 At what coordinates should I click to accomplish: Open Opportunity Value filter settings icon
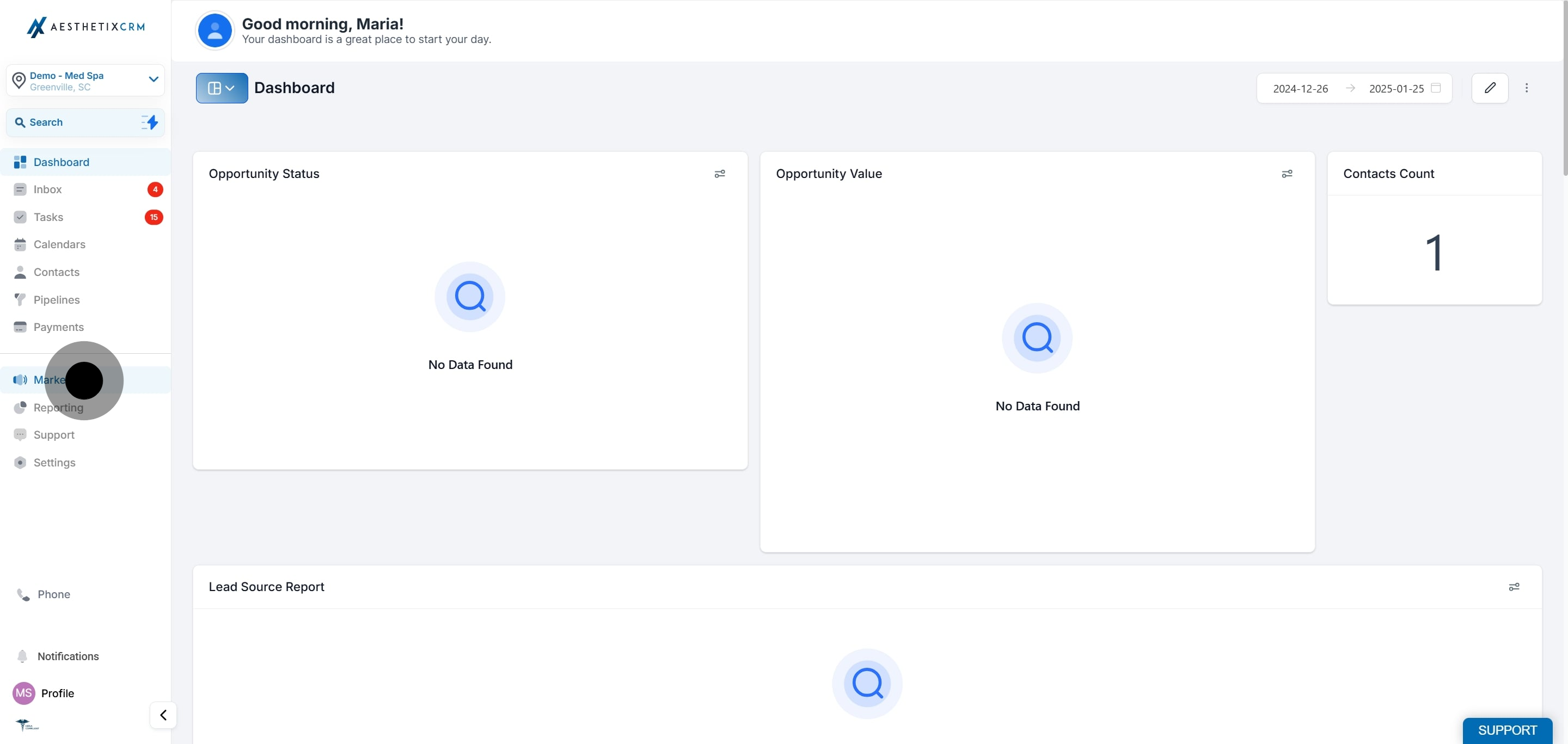tap(1287, 174)
